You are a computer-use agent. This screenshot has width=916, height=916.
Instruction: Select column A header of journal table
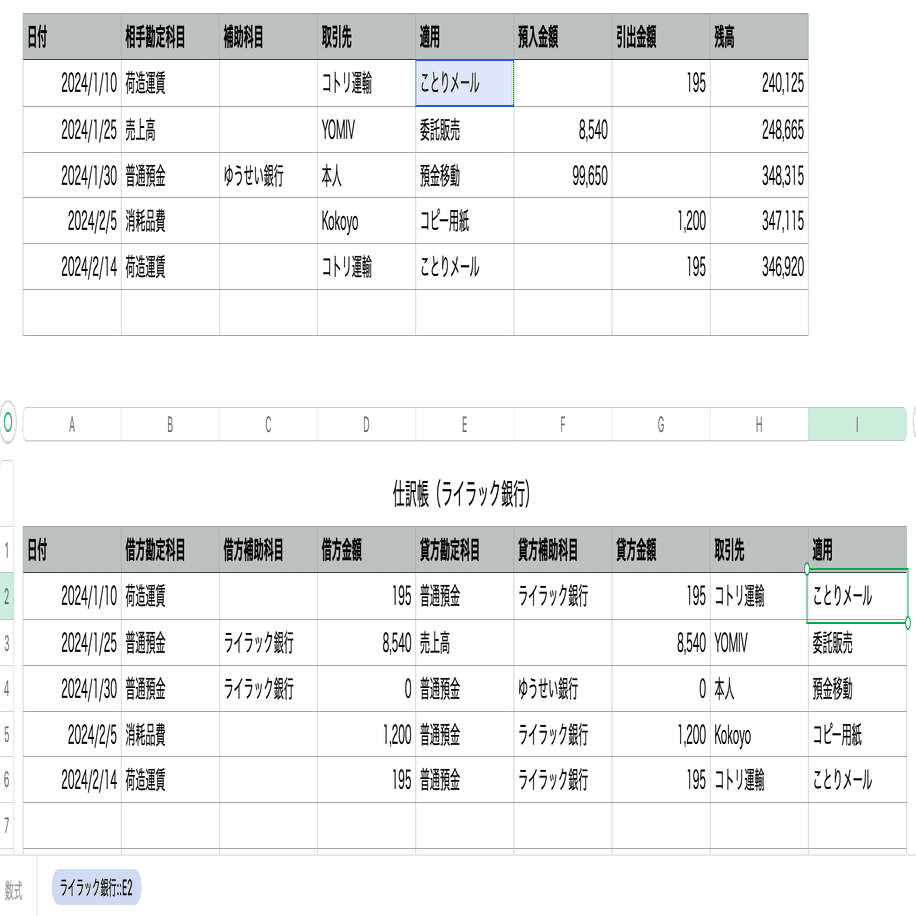pyautogui.click(x=72, y=424)
